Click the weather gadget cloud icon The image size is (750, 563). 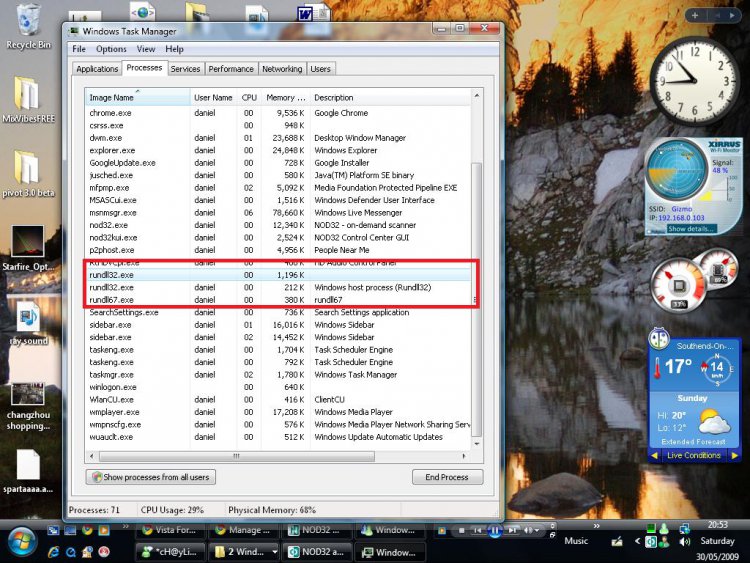(714, 421)
